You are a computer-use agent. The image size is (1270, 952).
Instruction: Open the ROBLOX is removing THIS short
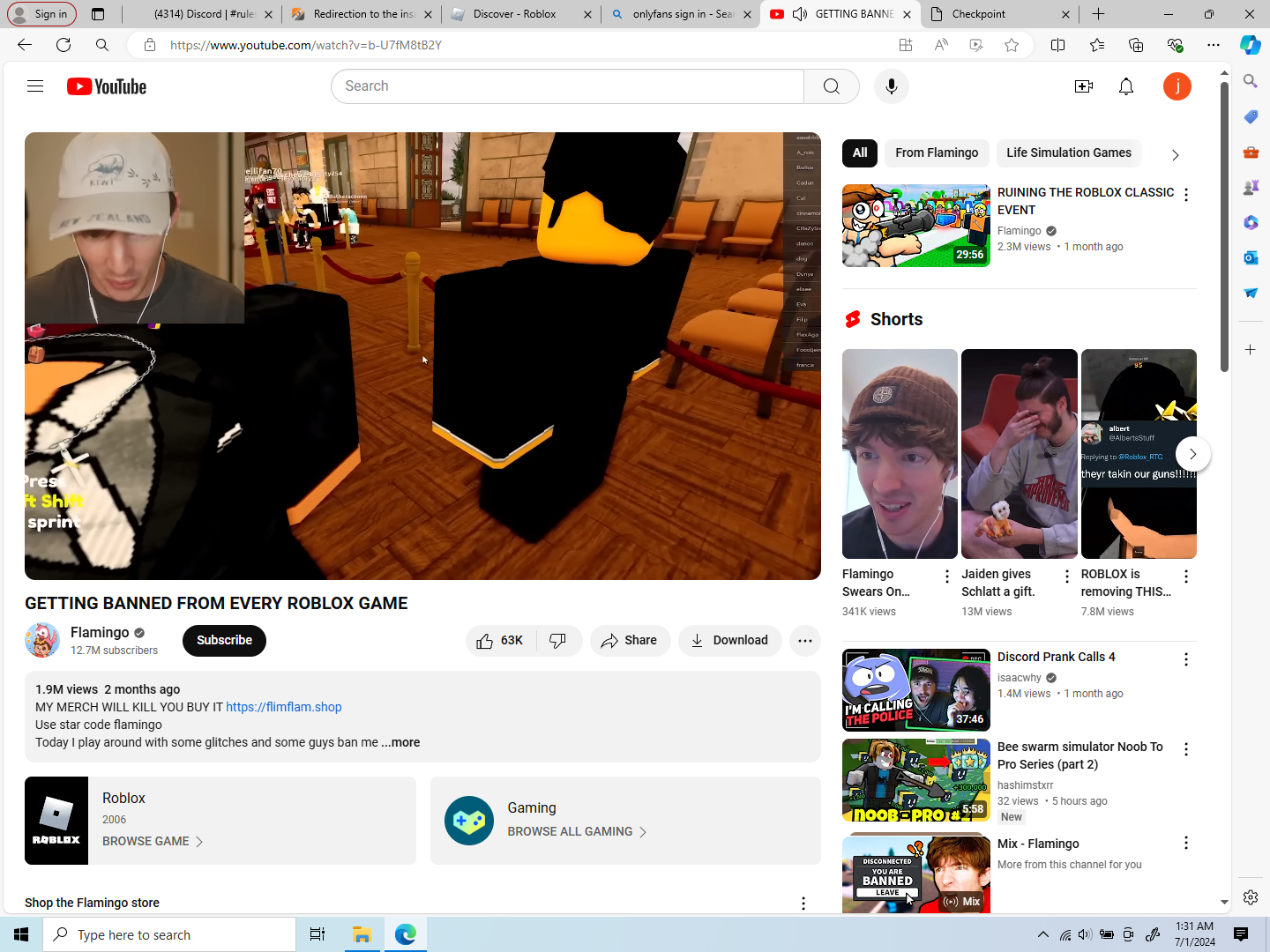(x=1139, y=454)
